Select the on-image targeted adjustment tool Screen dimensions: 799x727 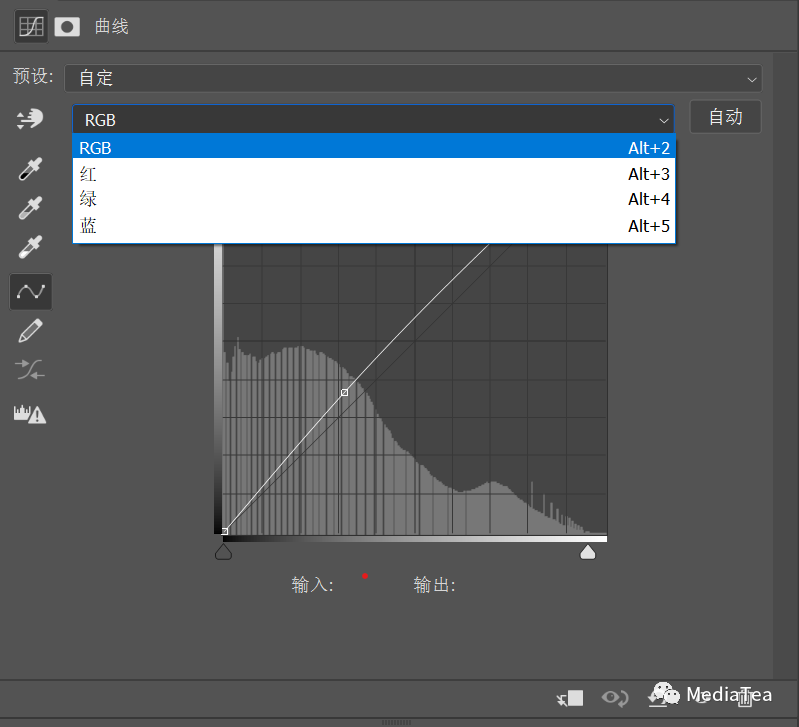[30, 119]
